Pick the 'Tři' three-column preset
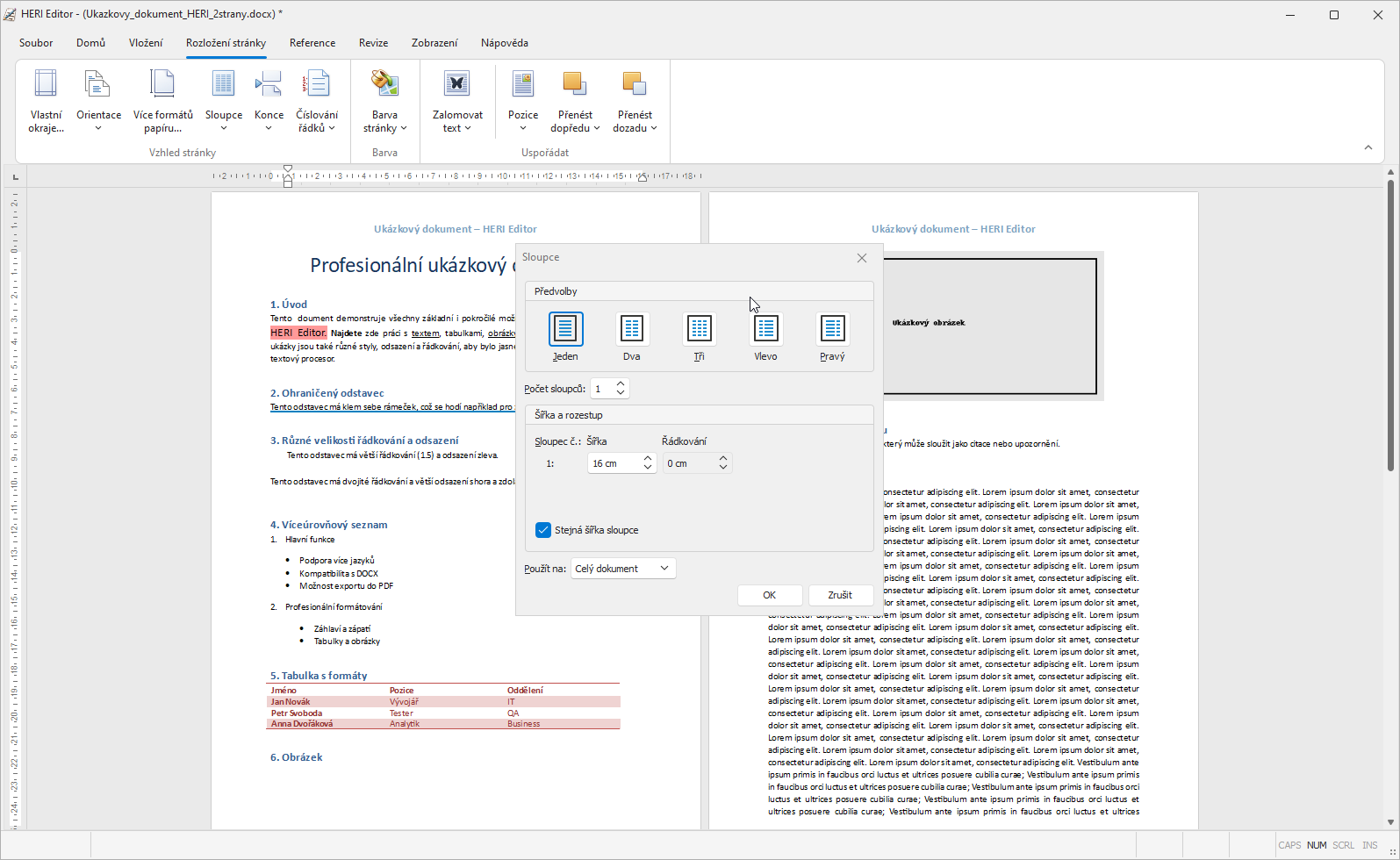1400x860 pixels. pos(699,330)
